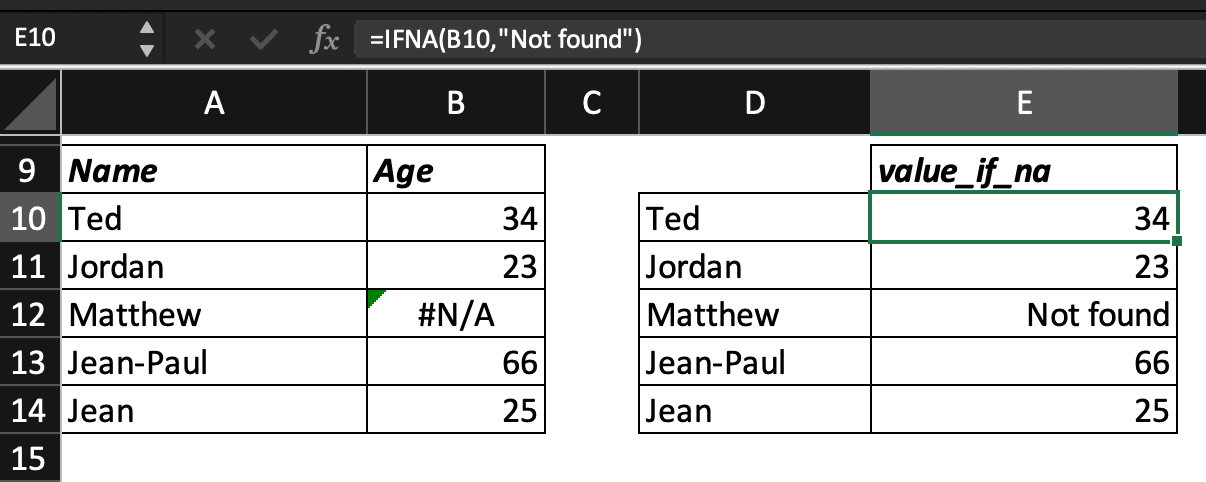Select row 15 header
Image resolution: width=1206 pixels, height=482 pixels.
click(x=30, y=459)
